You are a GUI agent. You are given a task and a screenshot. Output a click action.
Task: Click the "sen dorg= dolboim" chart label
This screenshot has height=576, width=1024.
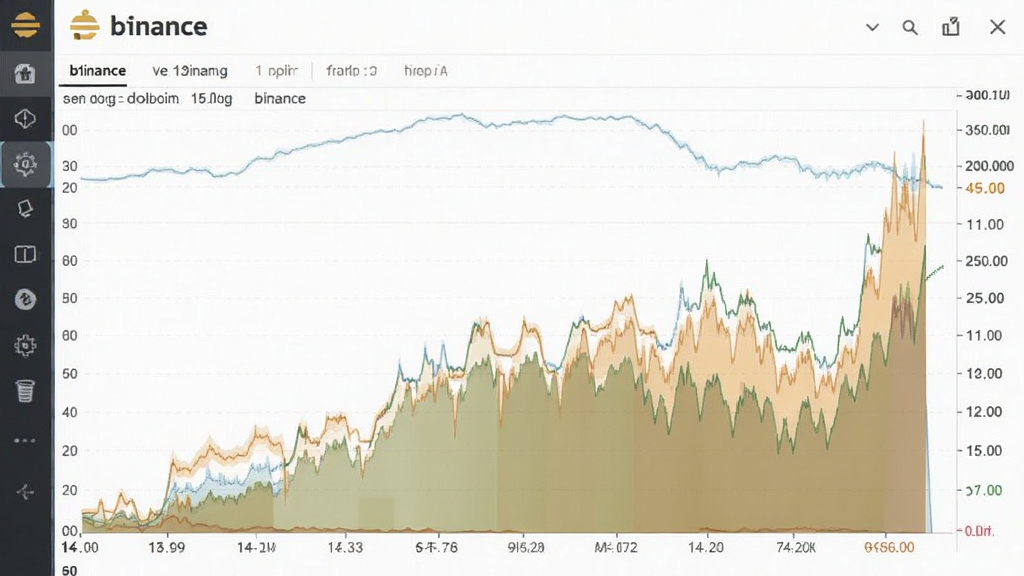coord(120,99)
